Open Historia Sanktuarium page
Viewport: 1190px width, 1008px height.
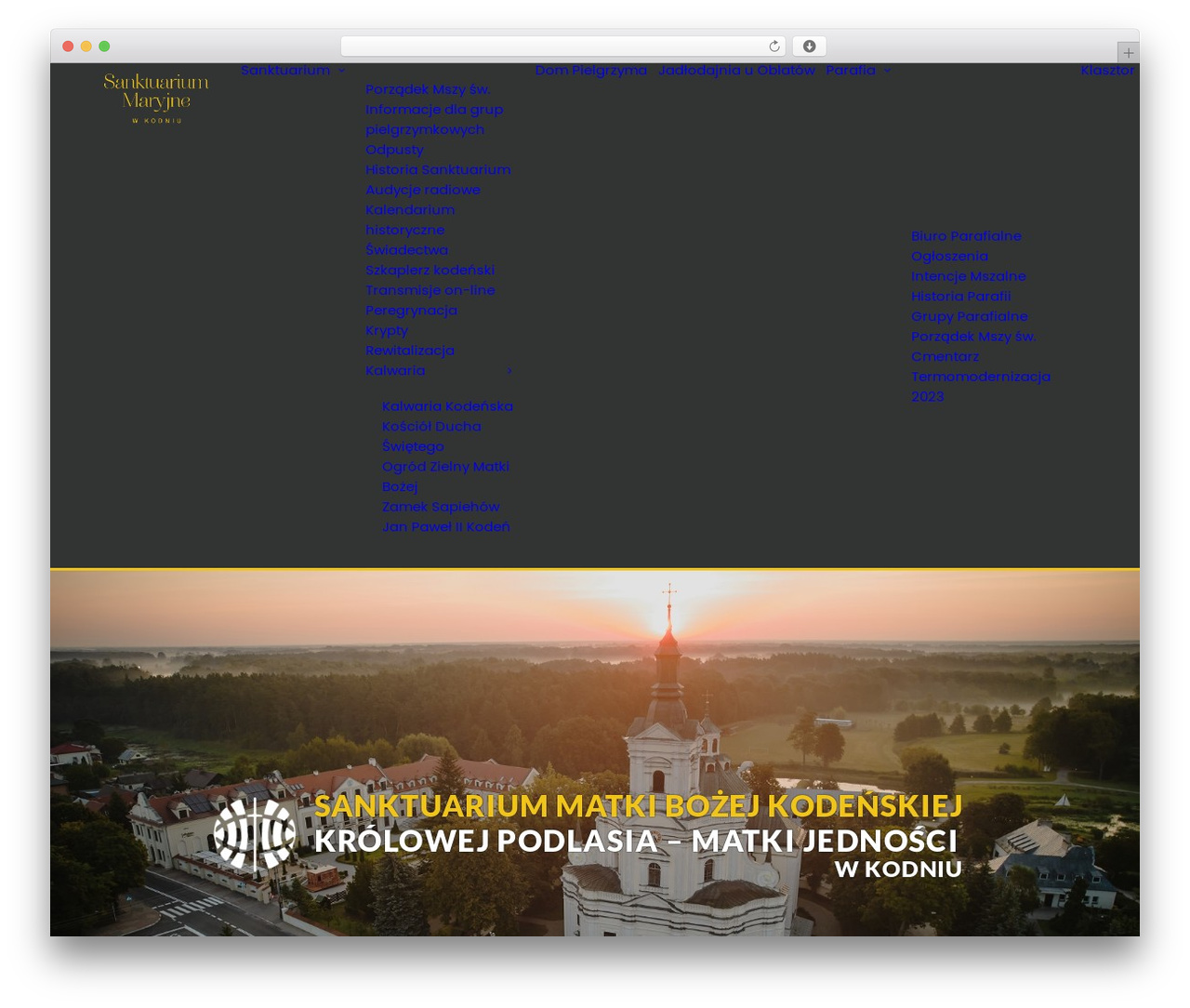pyautogui.click(x=438, y=169)
